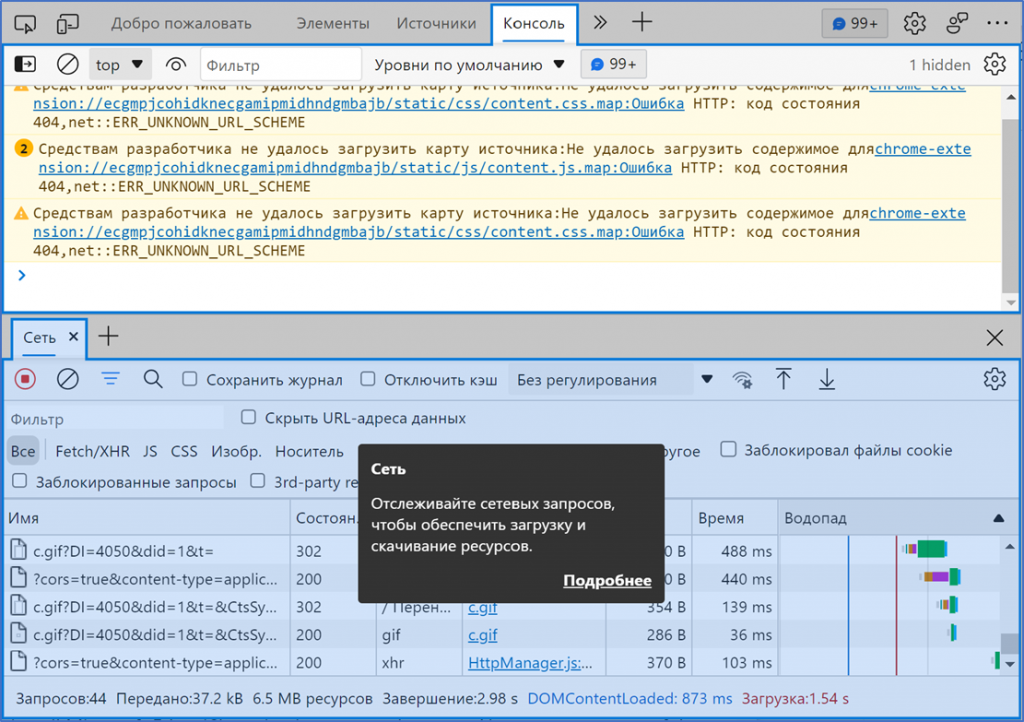
Task: Click the Подробнее link in tooltip
Action: click(x=607, y=581)
